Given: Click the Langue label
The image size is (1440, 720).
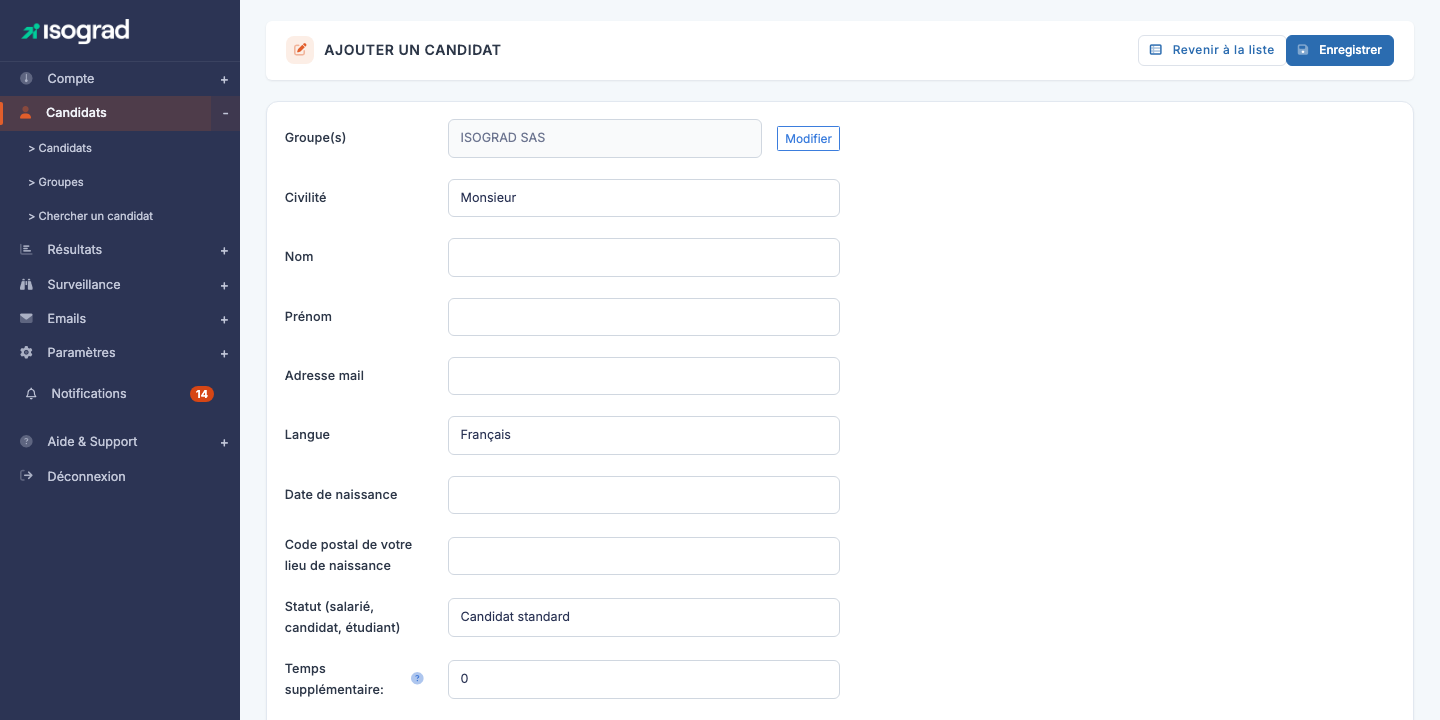Looking at the screenshot, I should point(307,435).
